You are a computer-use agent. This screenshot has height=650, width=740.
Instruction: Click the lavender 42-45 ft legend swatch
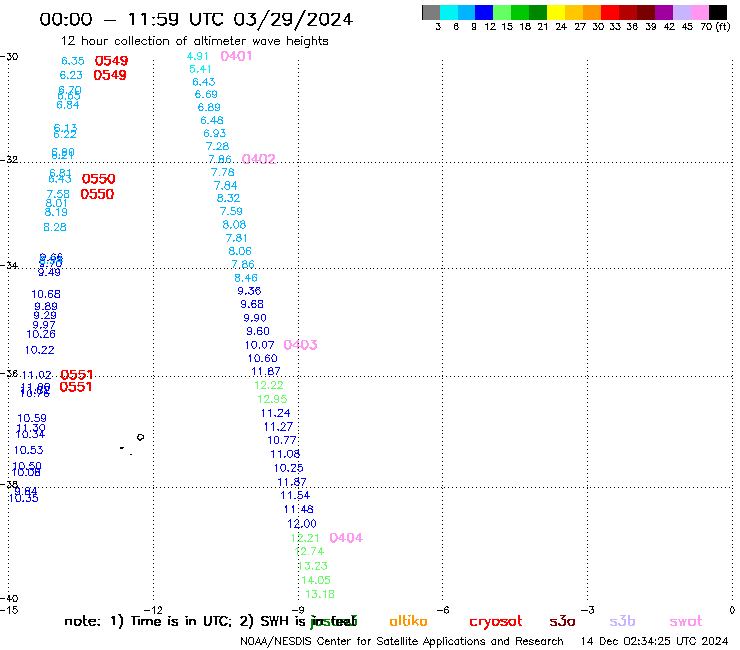681,12
